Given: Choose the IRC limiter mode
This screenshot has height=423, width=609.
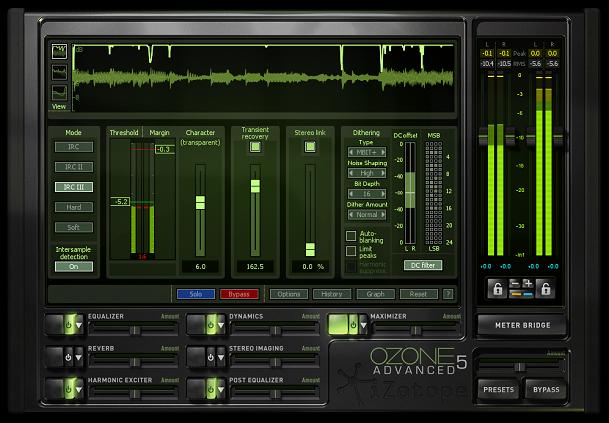Looking at the screenshot, I should click(x=74, y=147).
